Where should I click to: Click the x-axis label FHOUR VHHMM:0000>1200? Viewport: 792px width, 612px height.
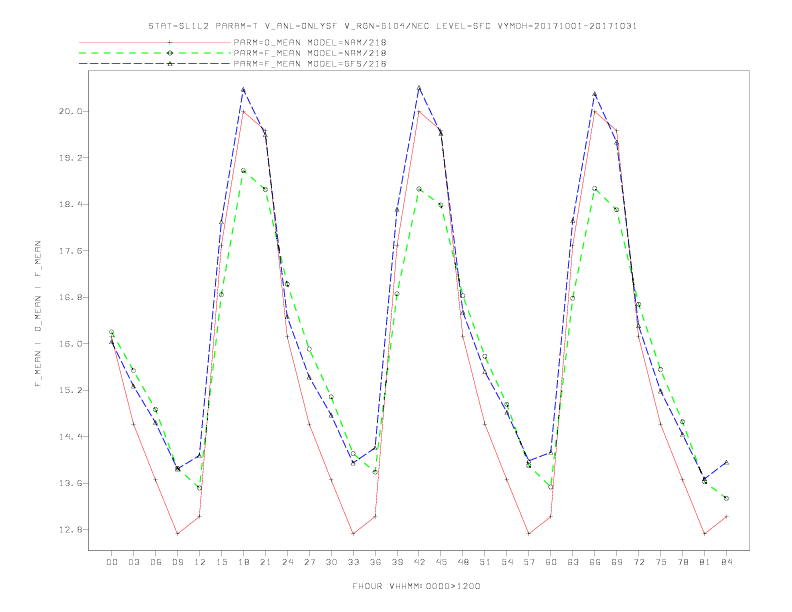pyautogui.click(x=416, y=586)
